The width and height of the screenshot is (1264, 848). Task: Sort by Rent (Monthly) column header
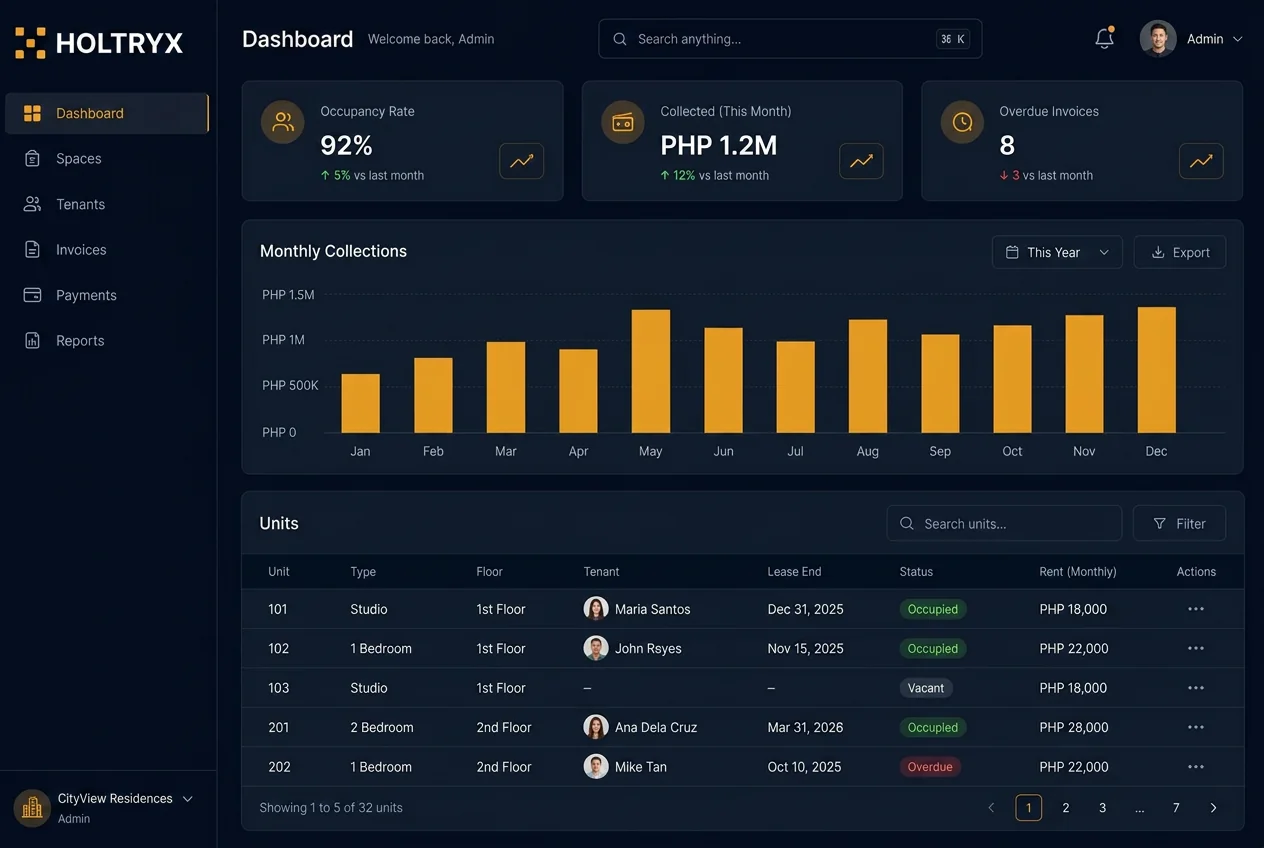(x=1078, y=572)
